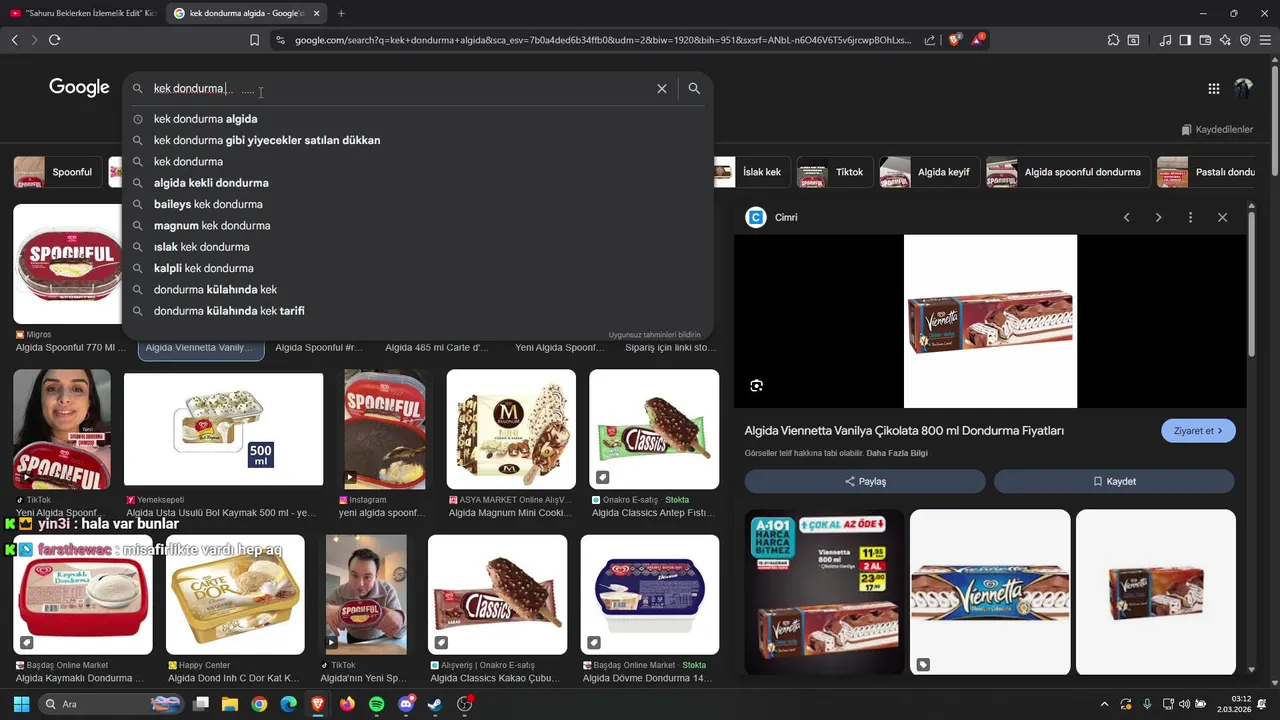This screenshot has height=720, width=1280.
Task: Close the image preview panel
Action: coord(1222,217)
